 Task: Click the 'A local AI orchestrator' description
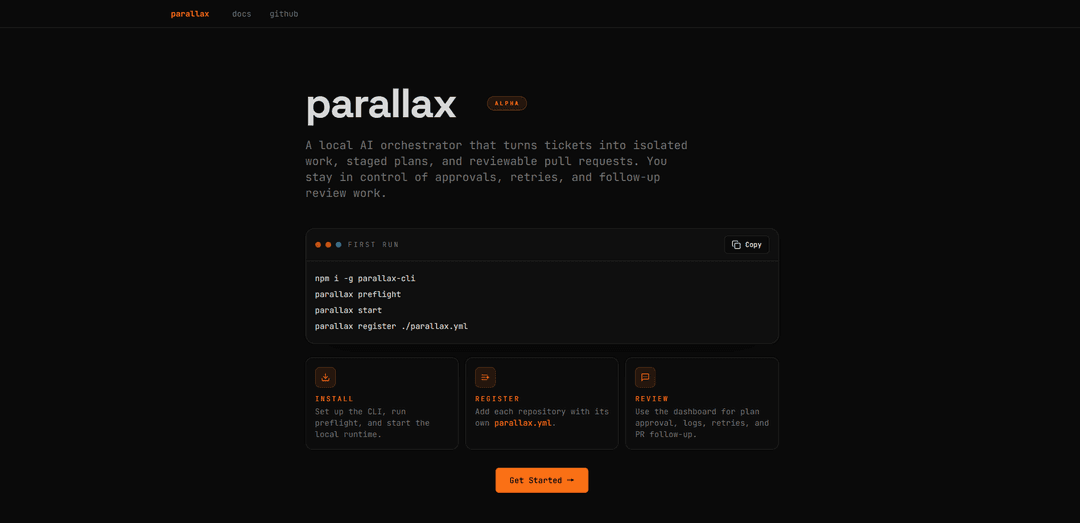pyautogui.click(x=497, y=170)
